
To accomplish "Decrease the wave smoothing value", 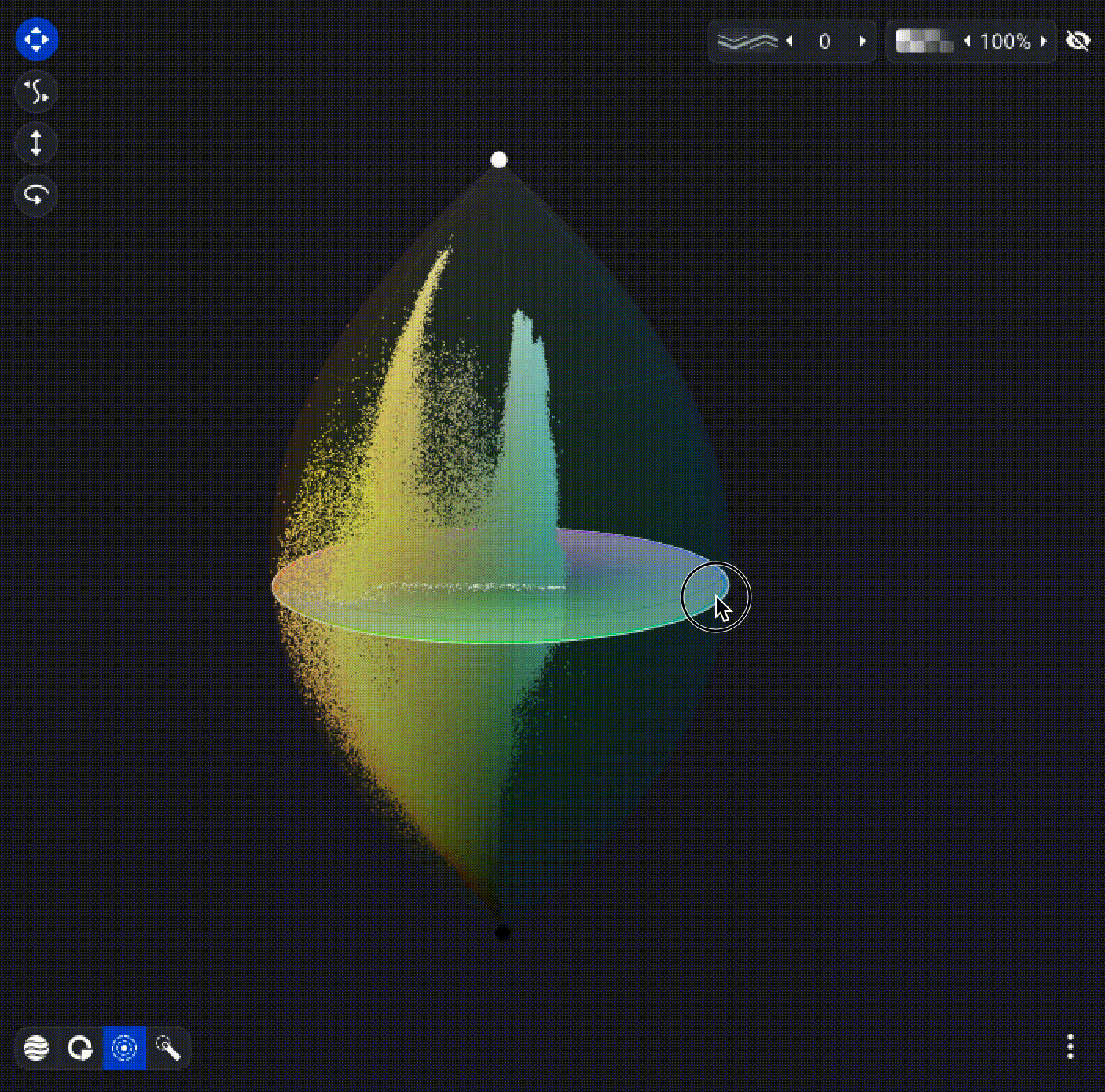I will [x=790, y=41].
